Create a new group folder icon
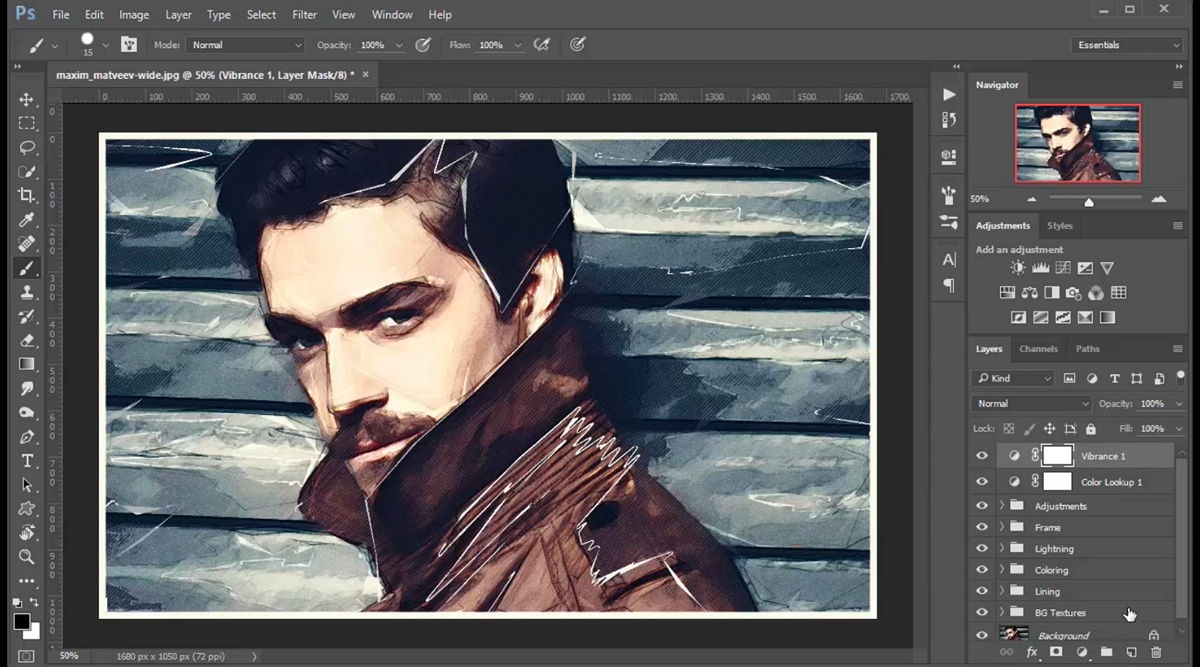The height and width of the screenshot is (667, 1200). (x=1107, y=652)
